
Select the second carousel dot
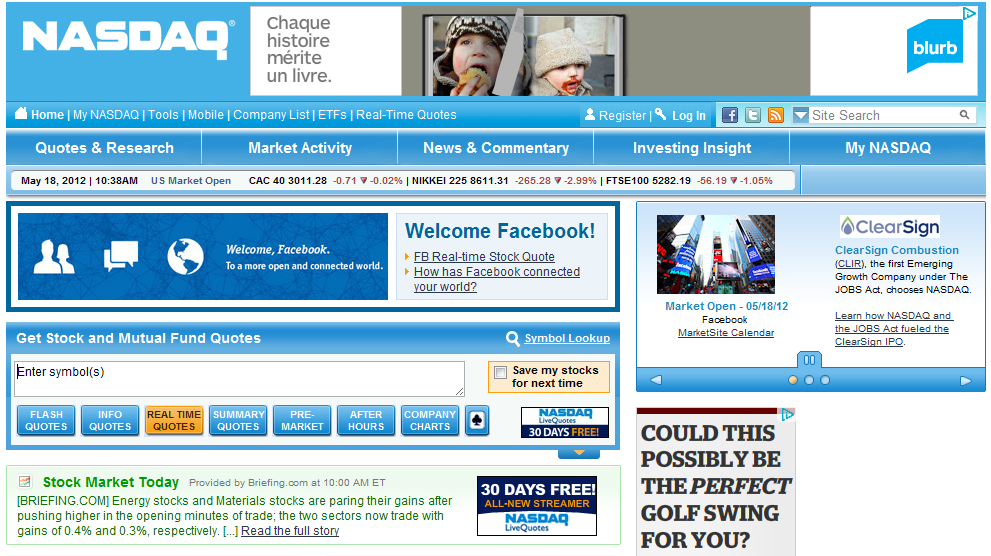[809, 380]
